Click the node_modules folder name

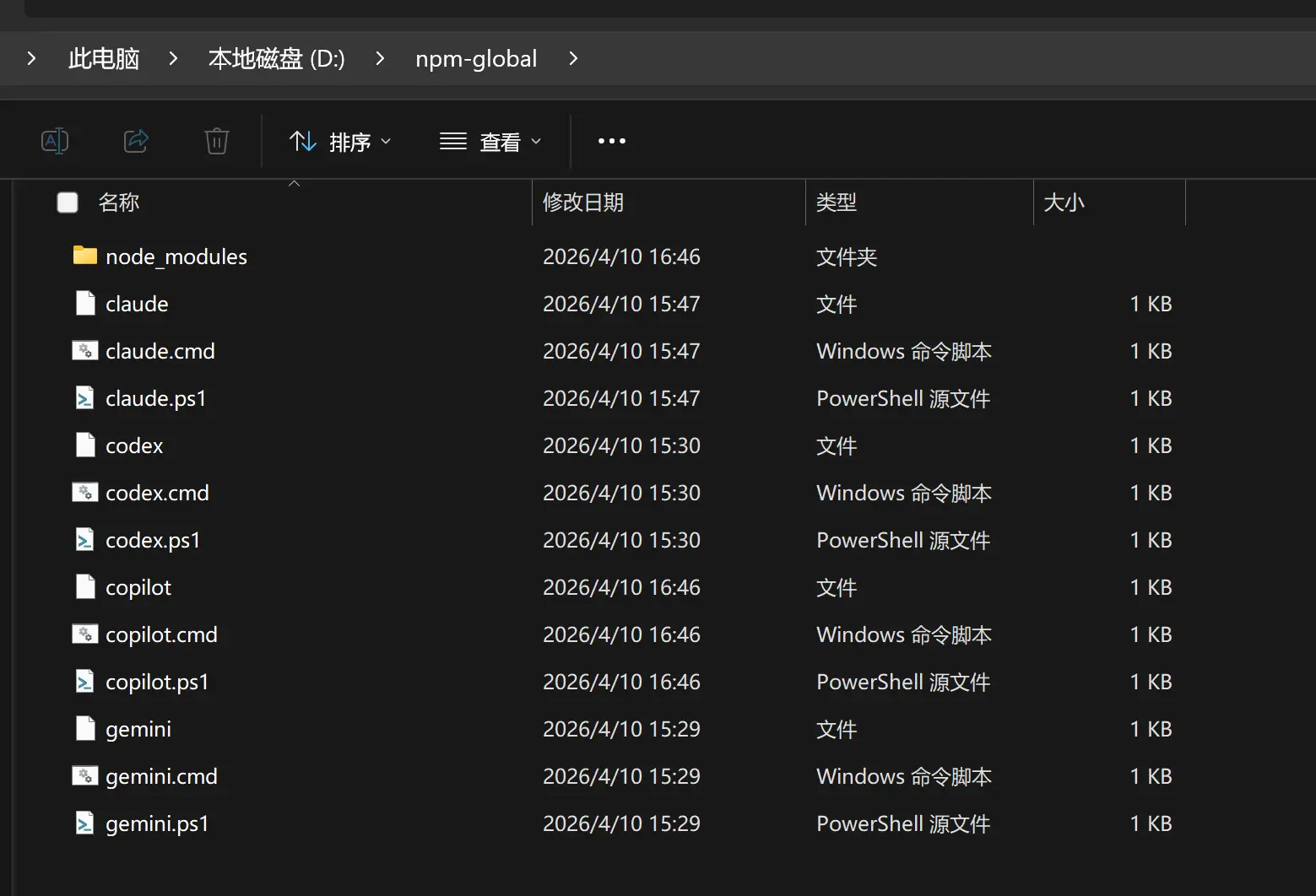pos(176,256)
